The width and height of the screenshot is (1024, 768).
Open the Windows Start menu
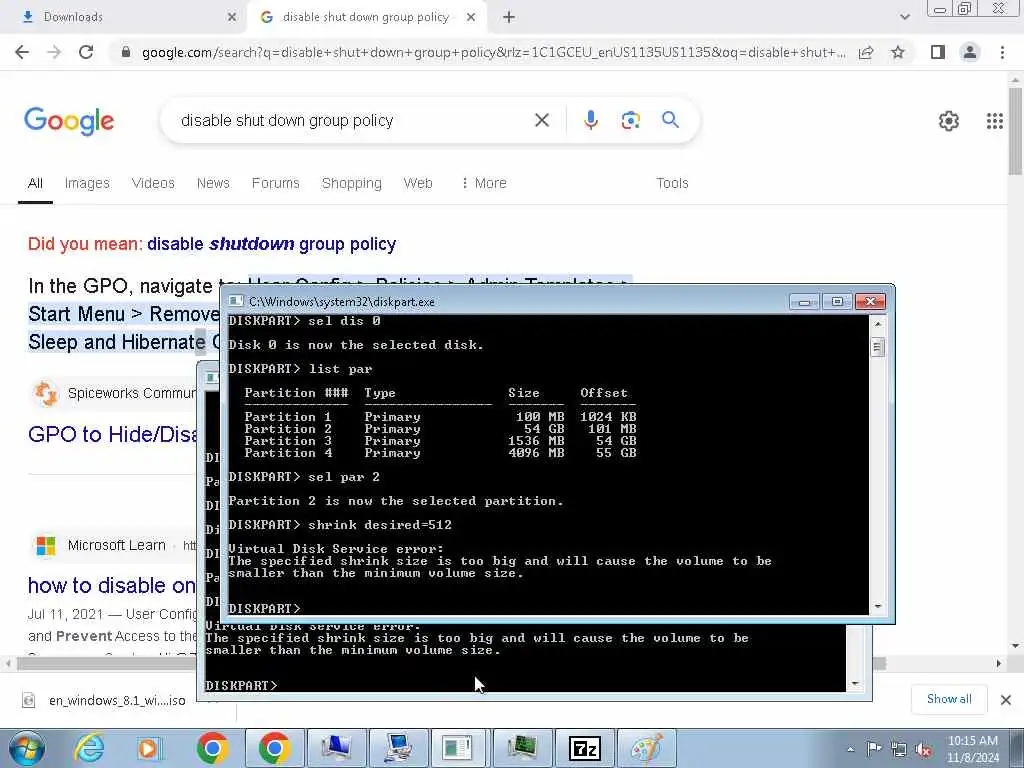click(x=27, y=748)
